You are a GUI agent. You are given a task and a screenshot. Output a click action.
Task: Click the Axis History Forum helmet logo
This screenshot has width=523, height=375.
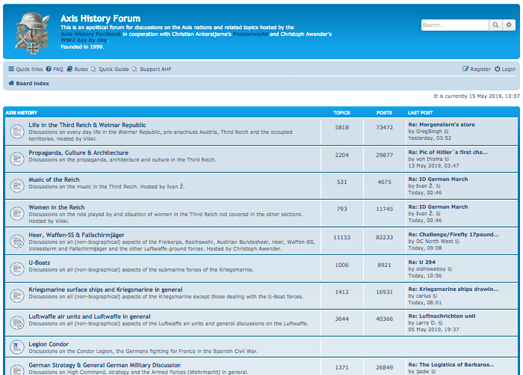click(x=32, y=33)
